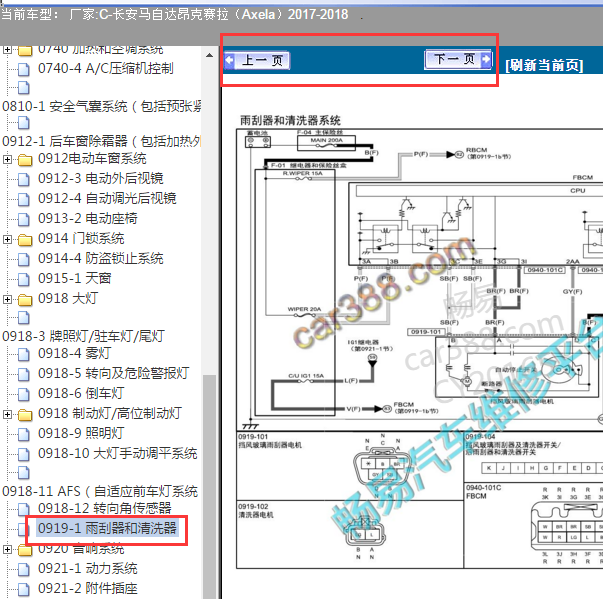The width and height of the screenshot is (603, 599).
Task: Open 0918-5 转向及危险警报灯 page
Action: (x=113, y=373)
